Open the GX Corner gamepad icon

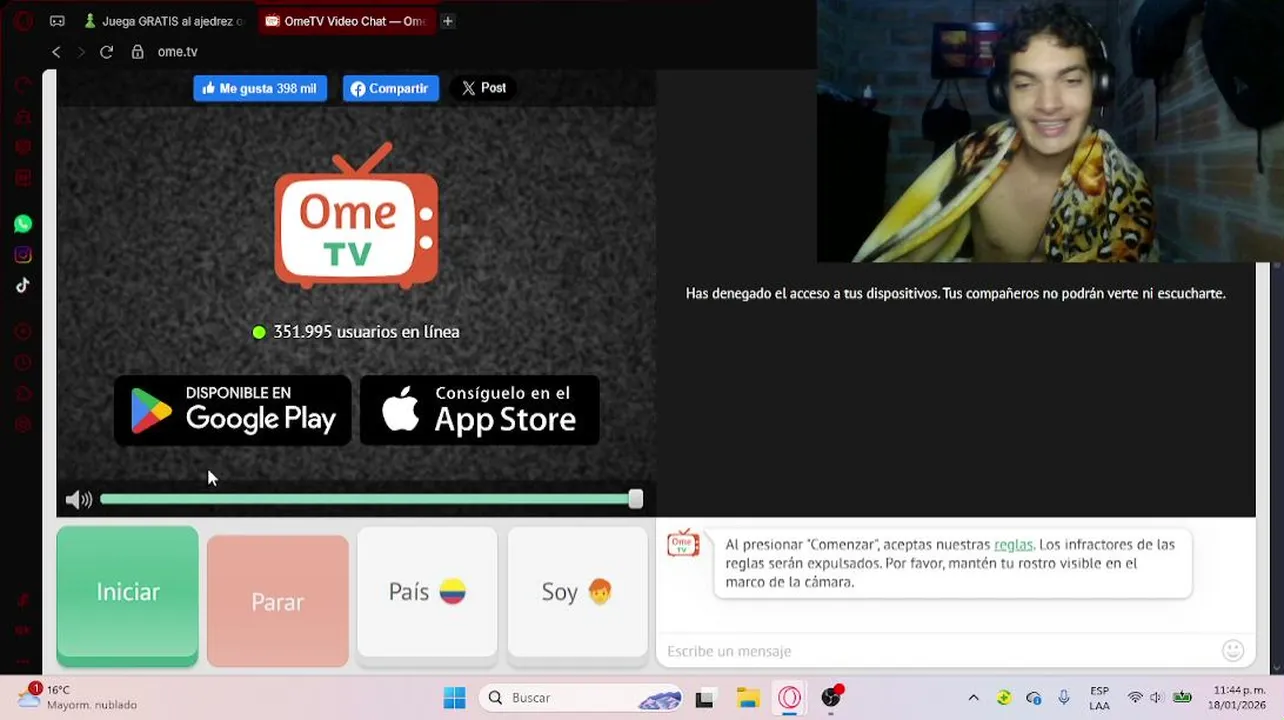click(x=57, y=21)
